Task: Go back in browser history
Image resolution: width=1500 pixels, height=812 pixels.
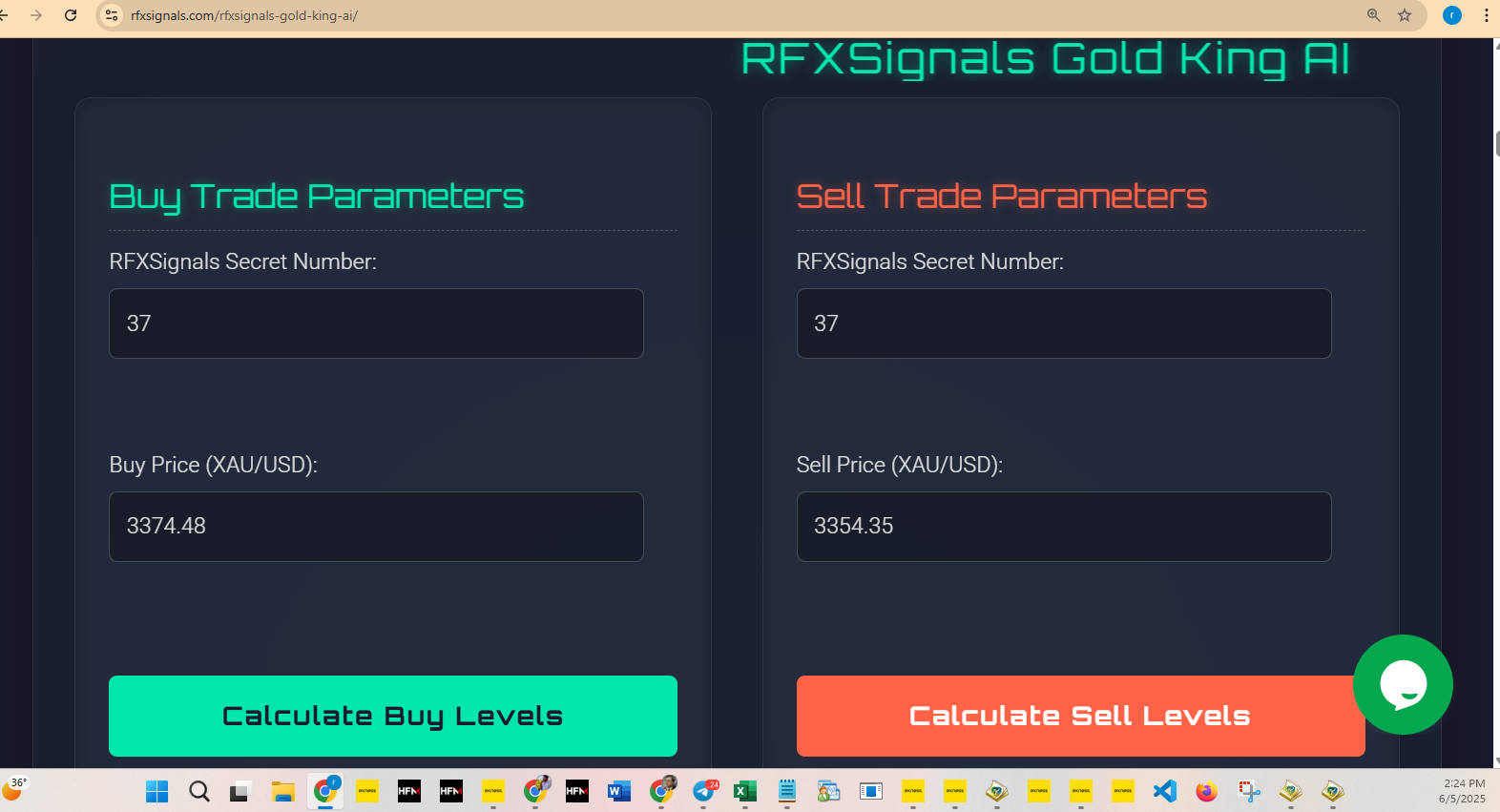Action: [x=4, y=15]
